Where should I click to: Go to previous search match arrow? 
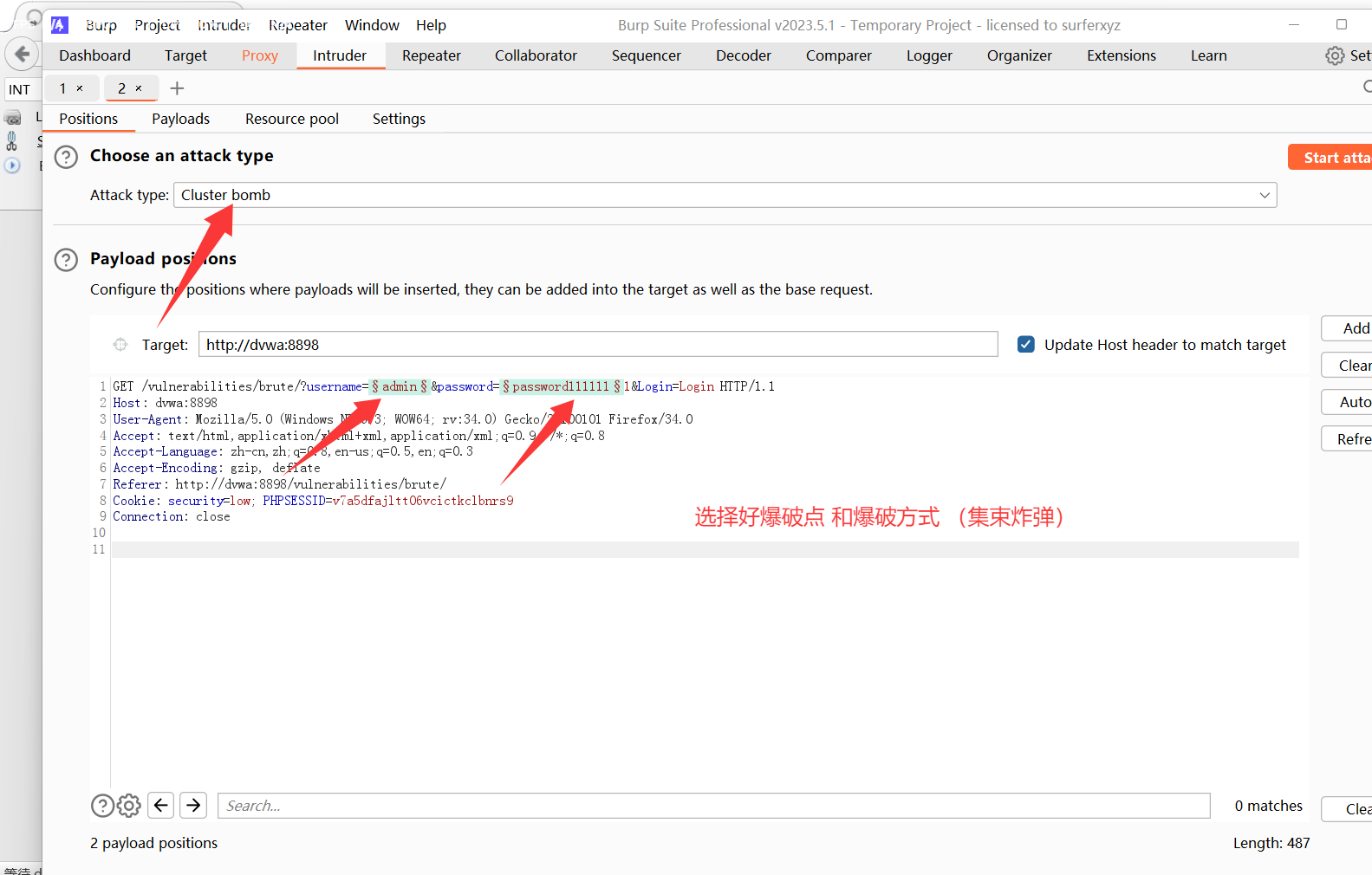(161, 806)
